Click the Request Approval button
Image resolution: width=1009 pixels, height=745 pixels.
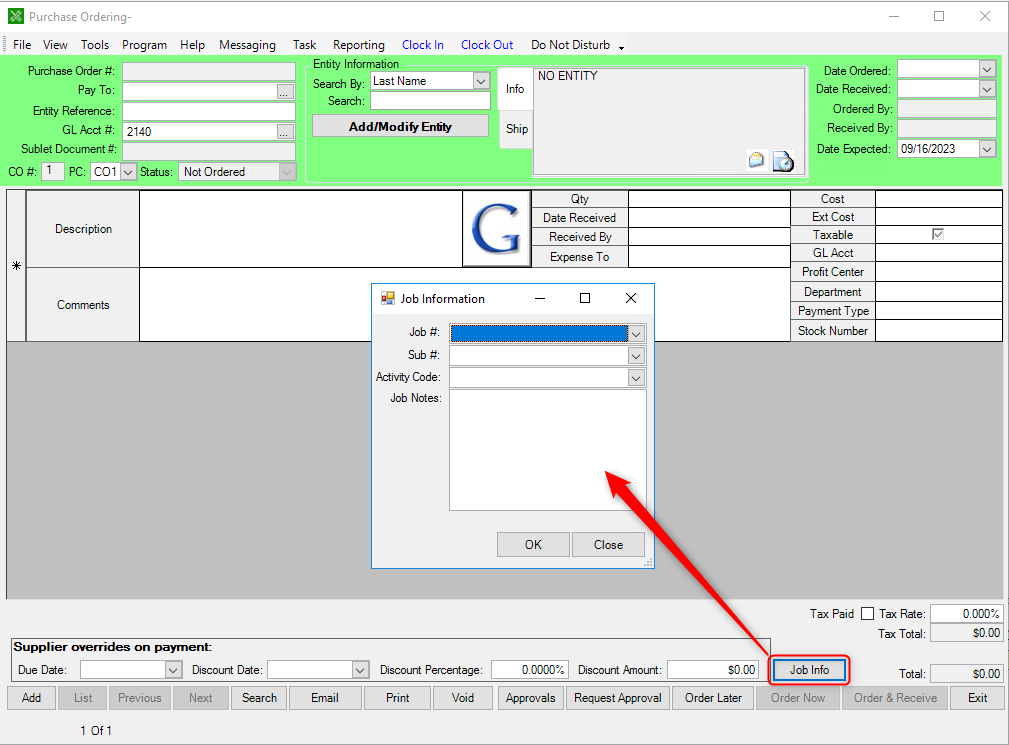(618, 698)
